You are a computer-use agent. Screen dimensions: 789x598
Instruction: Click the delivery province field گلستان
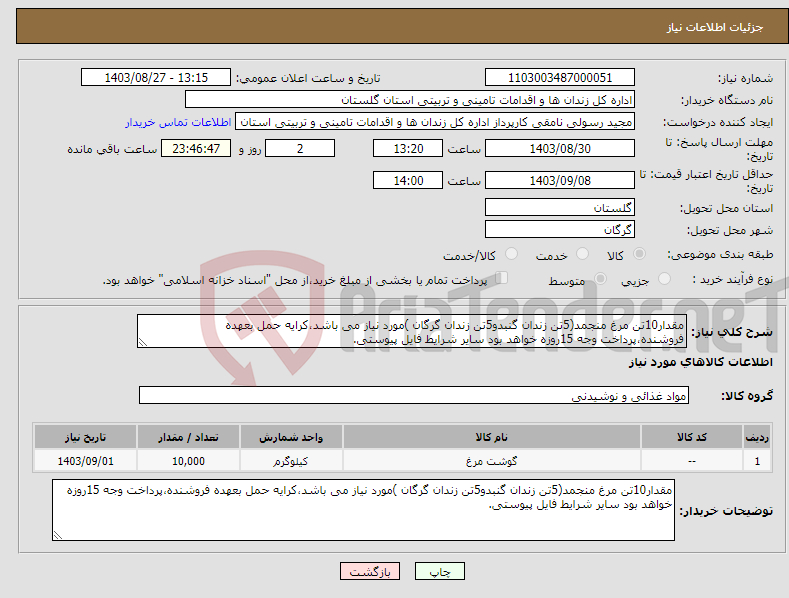click(x=560, y=207)
